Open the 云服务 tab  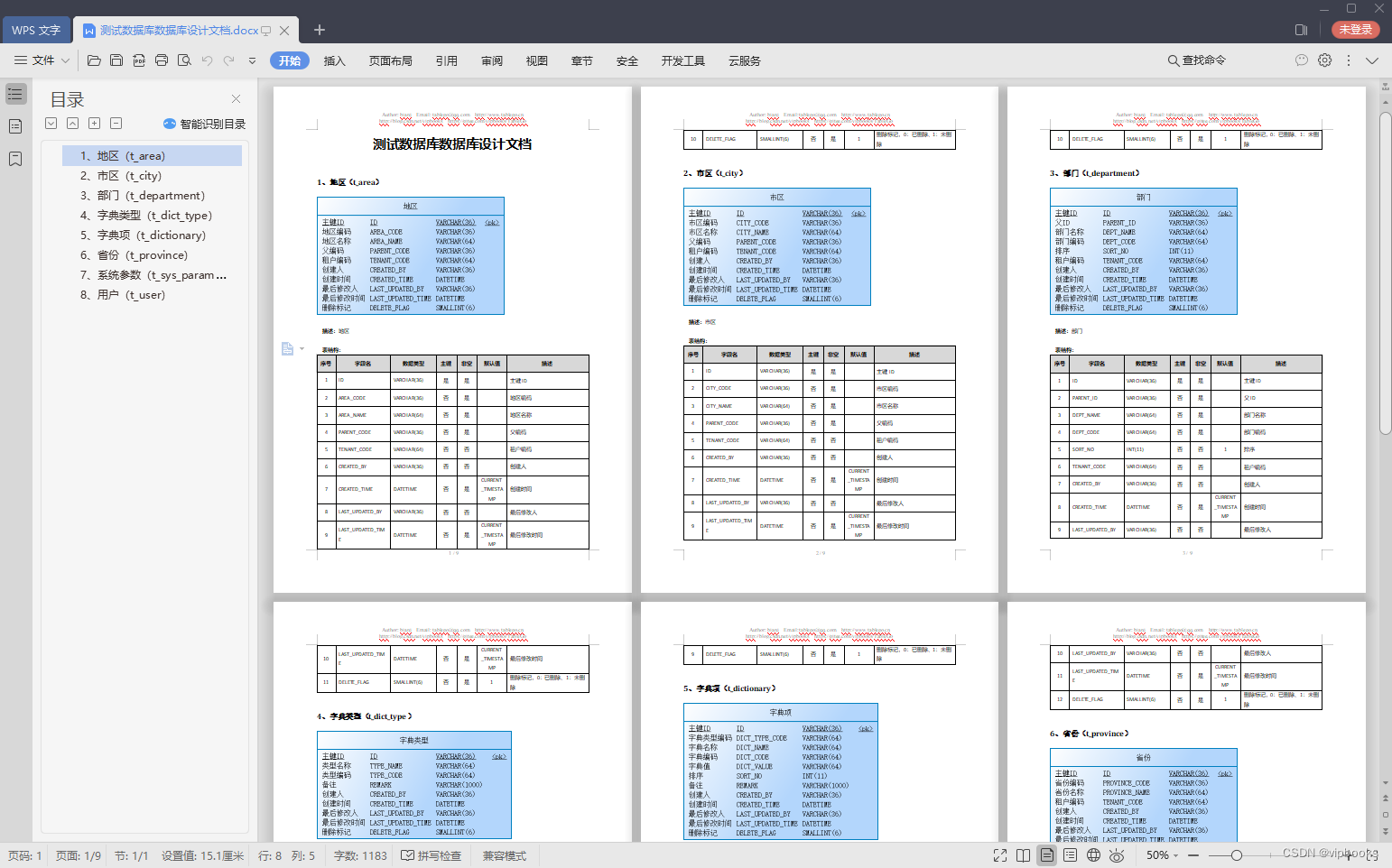click(x=745, y=60)
